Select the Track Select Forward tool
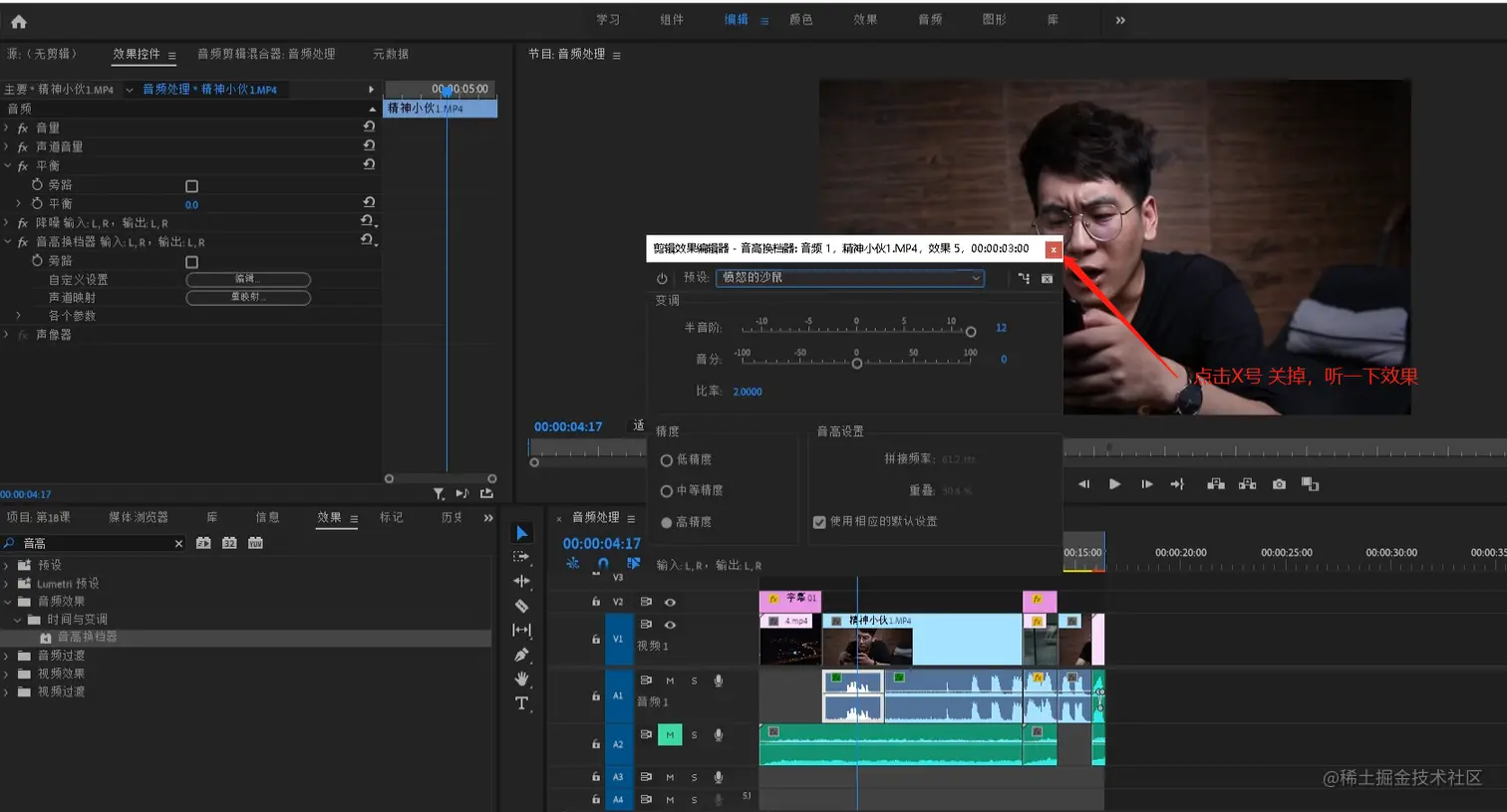This screenshot has width=1507, height=812. point(521,557)
